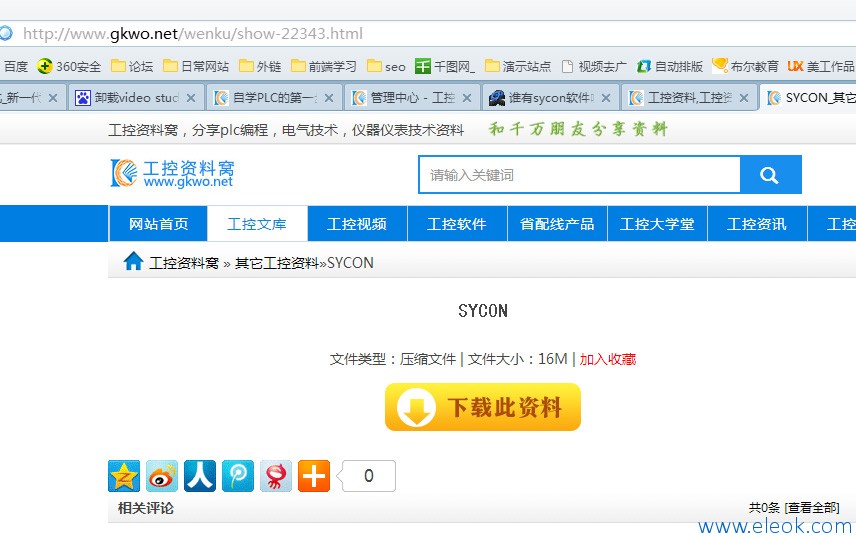
Task: Open 网站首页 in navigation bar
Action: 158,224
